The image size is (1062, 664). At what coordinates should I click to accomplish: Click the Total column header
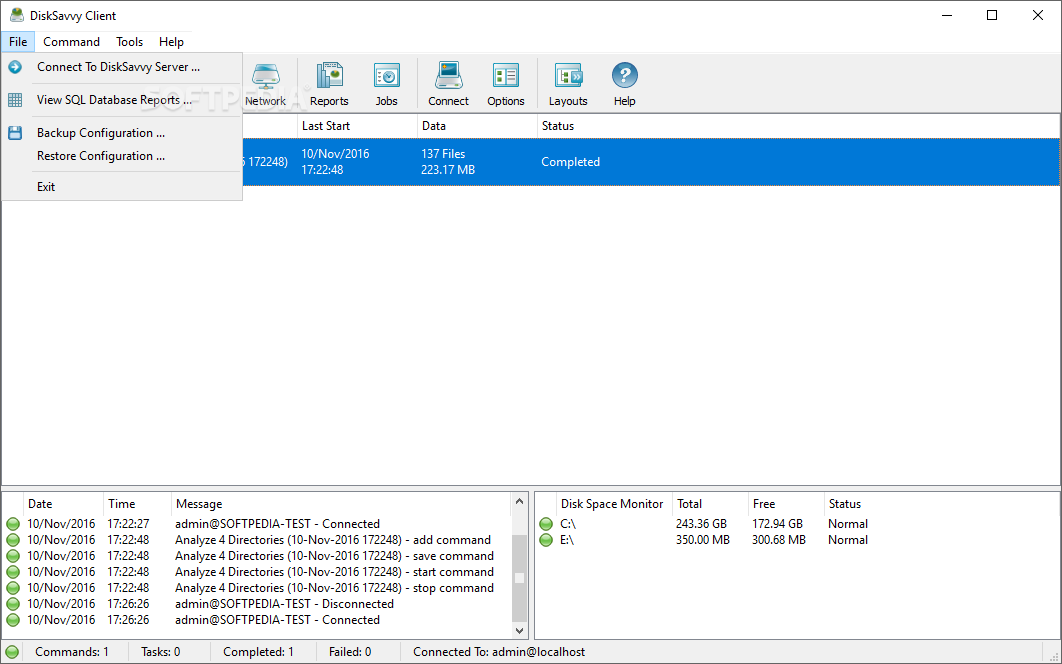coord(710,503)
